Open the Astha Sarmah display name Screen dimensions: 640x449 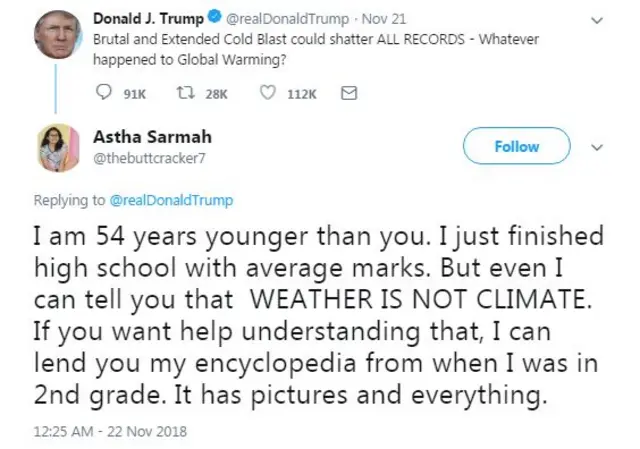[152, 137]
